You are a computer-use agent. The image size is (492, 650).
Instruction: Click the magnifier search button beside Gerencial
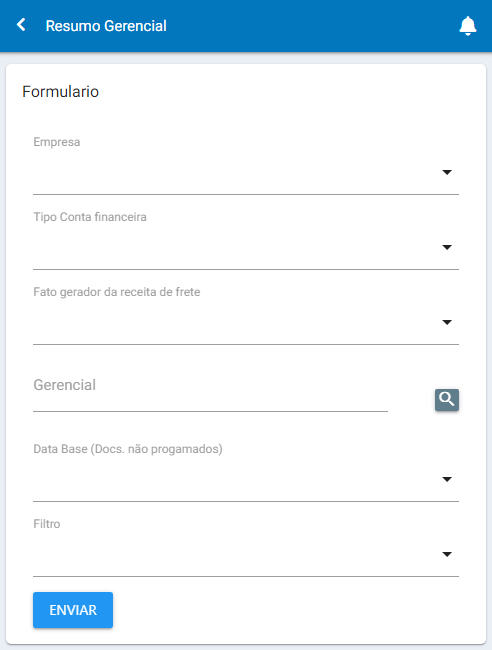pyautogui.click(x=447, y=400)
